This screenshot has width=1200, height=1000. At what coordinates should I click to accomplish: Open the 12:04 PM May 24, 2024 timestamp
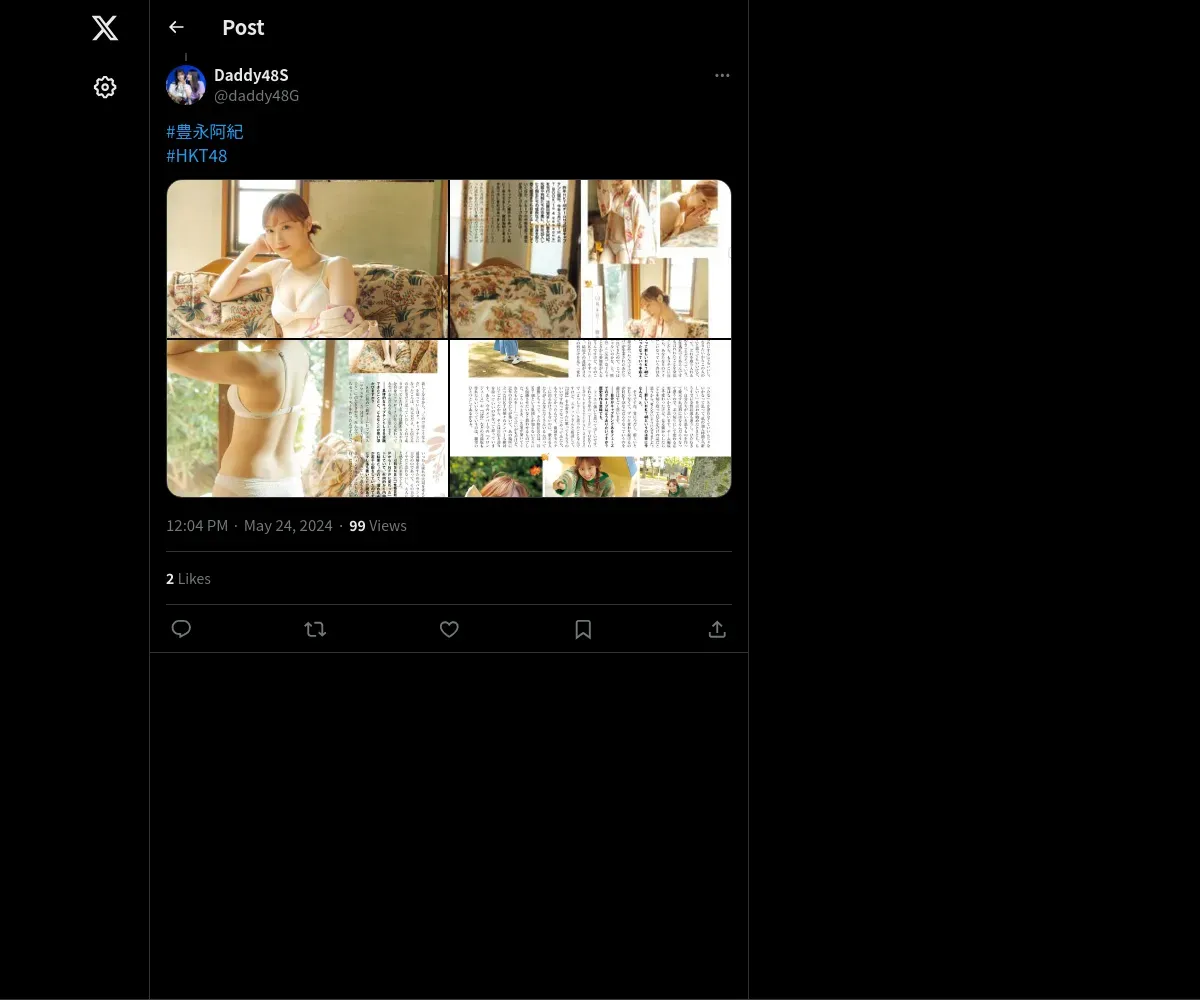pos(249,526)
